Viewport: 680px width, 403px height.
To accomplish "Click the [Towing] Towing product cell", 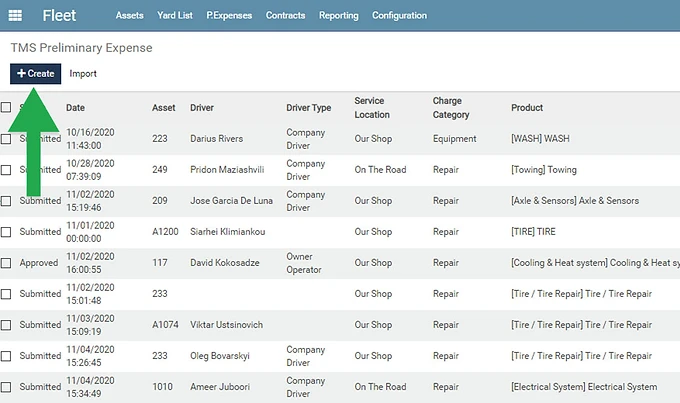I will [544, 170].
